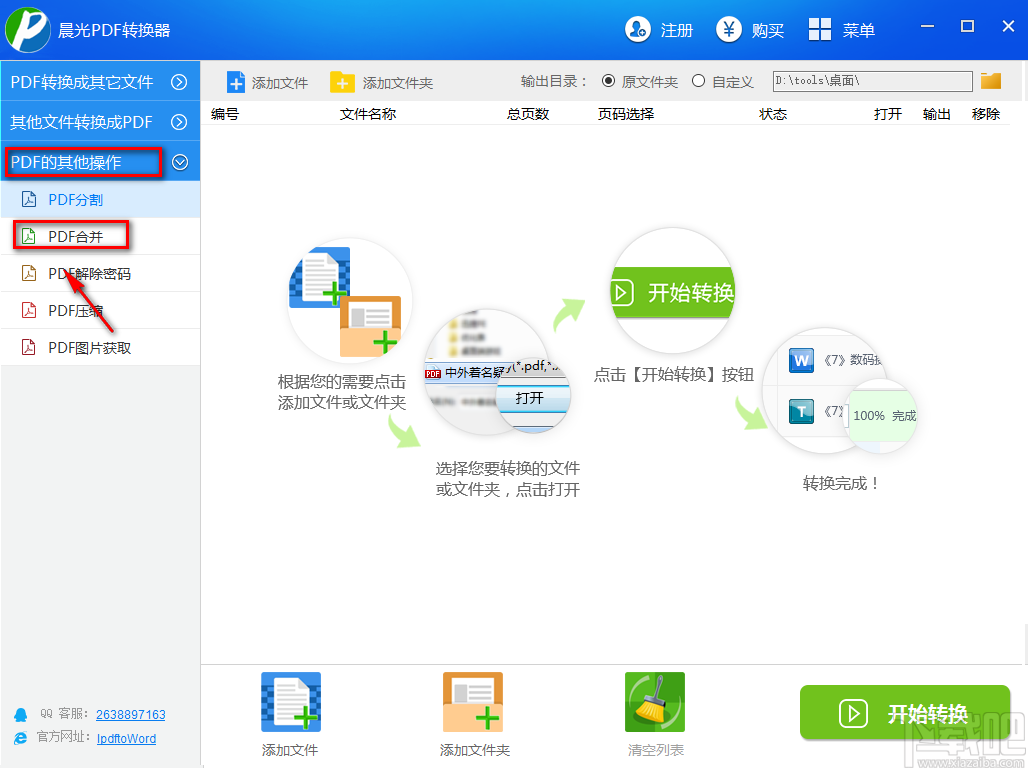Click the output path input field
The width and height of the screenshot is (1028, 768).
873,81
